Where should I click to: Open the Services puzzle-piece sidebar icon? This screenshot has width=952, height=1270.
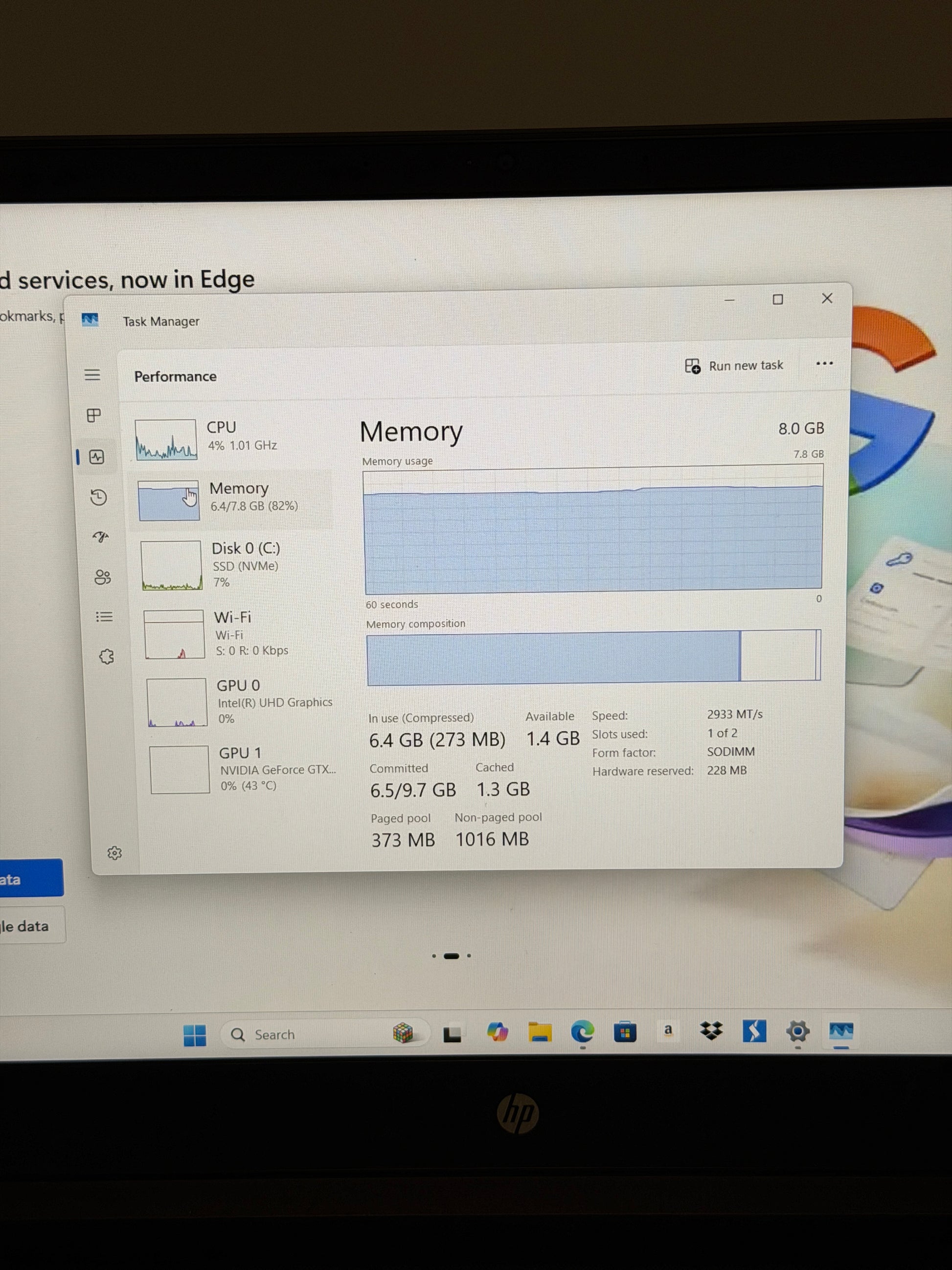106,656
